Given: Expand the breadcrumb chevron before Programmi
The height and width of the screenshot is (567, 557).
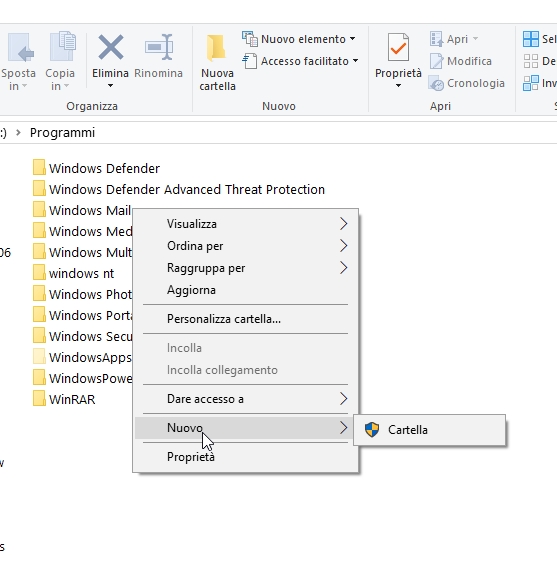Looking at the screenshot, I should [x=18, y=133].
